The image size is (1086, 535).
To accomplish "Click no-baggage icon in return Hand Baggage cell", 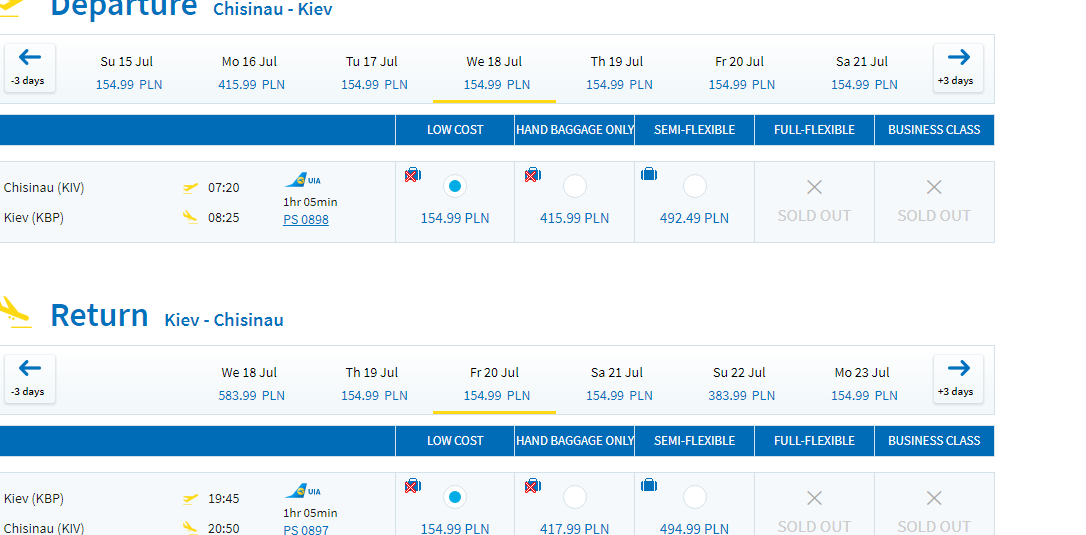I will (x=533, y=486).
